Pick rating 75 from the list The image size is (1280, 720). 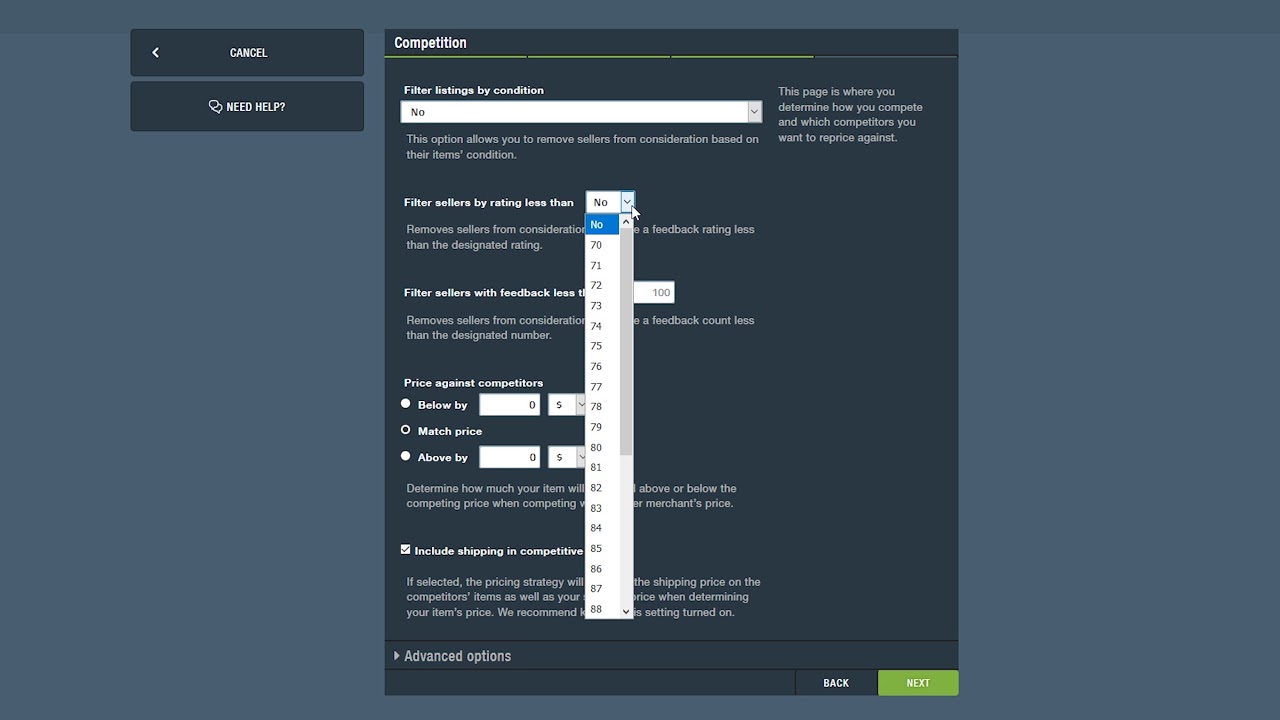click(603, 346)
